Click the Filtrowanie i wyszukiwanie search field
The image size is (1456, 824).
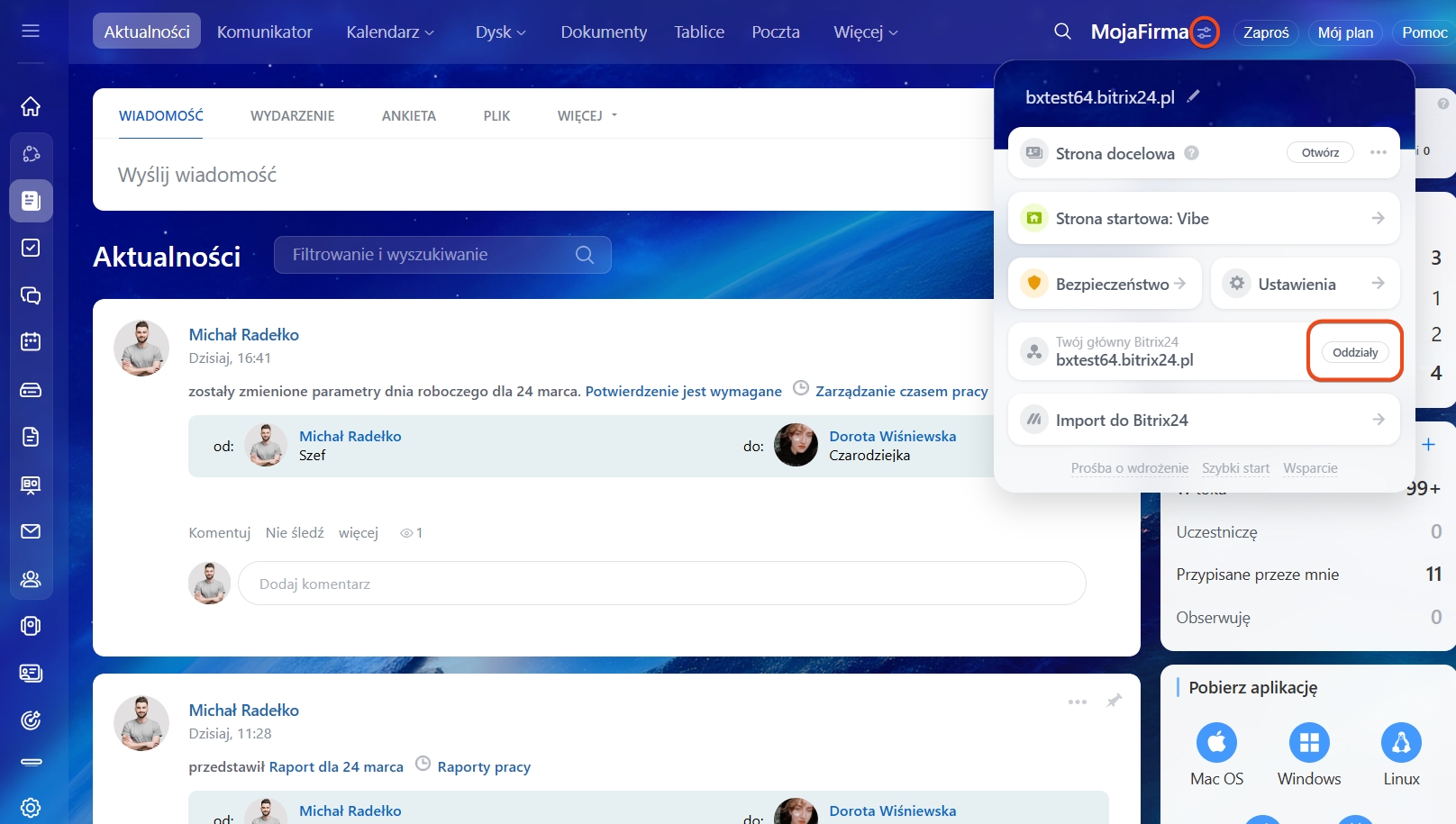[432, 255]
